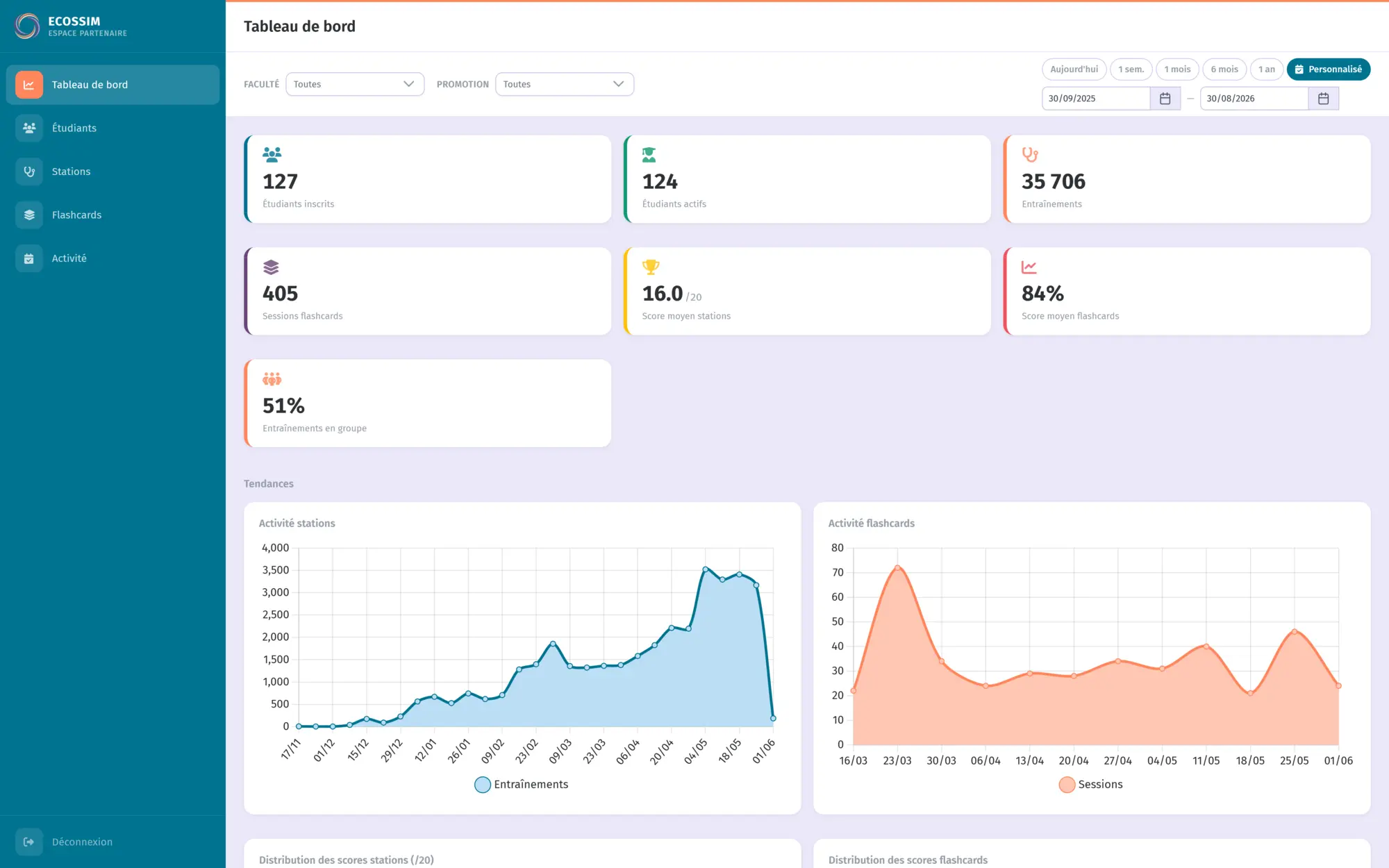Click the Étudiants people icon

29,128
